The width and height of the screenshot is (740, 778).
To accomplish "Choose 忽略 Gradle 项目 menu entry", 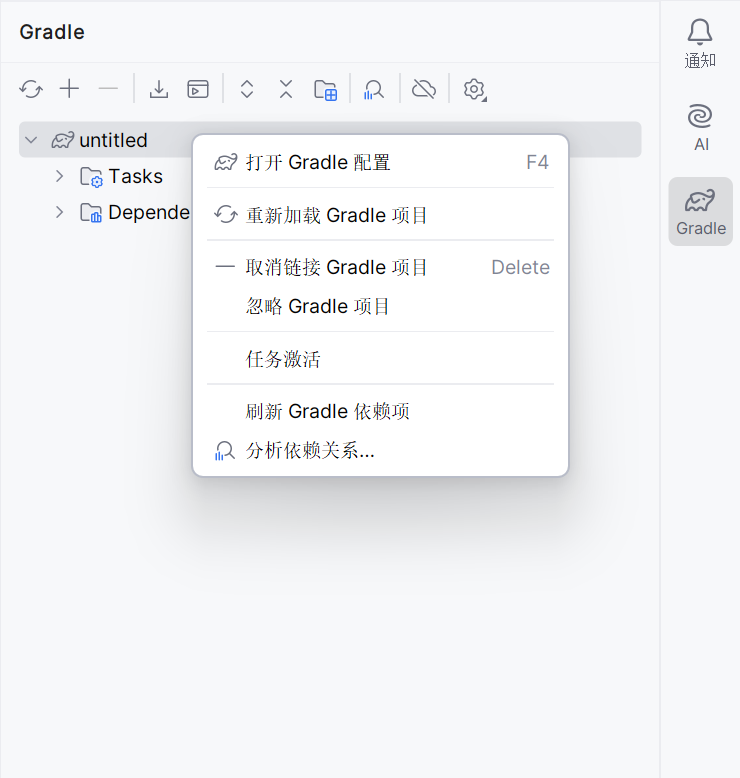I will click(380, 306).
